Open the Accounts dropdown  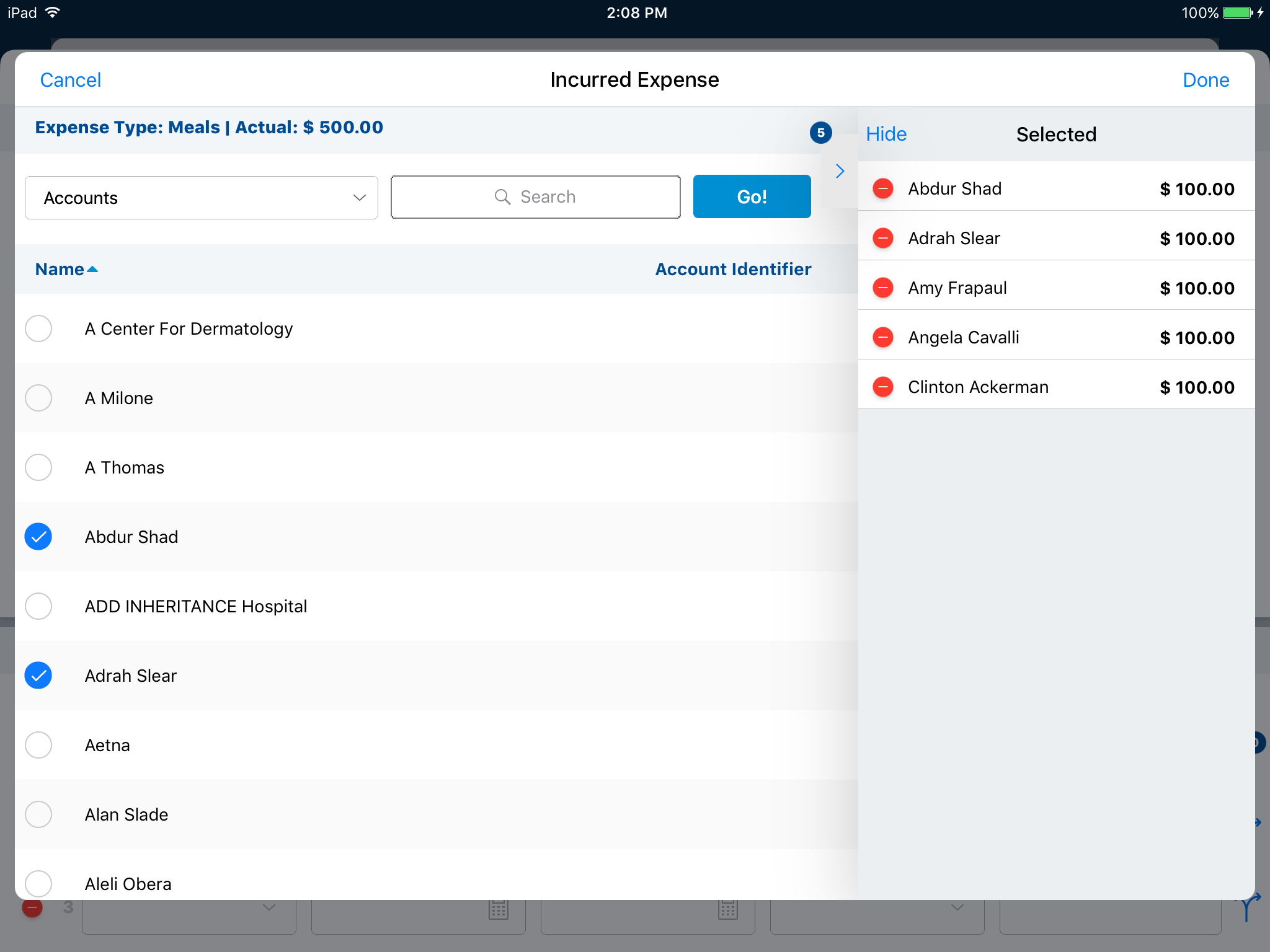coord(202,198)
